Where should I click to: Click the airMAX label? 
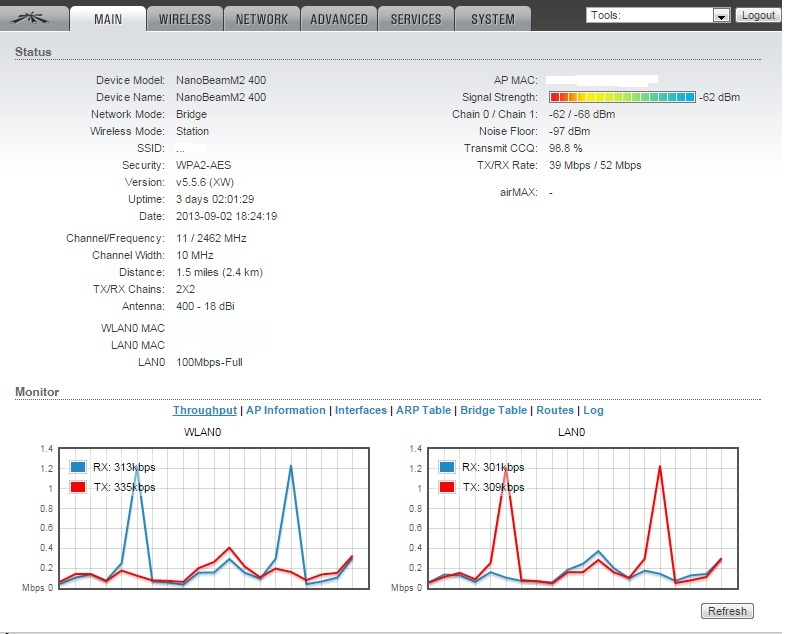coord(518,192)
